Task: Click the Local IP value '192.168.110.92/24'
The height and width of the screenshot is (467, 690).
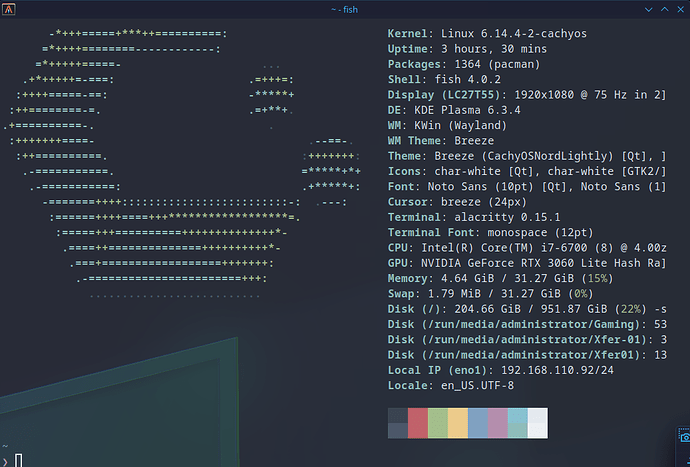Action: coord(557,371)
